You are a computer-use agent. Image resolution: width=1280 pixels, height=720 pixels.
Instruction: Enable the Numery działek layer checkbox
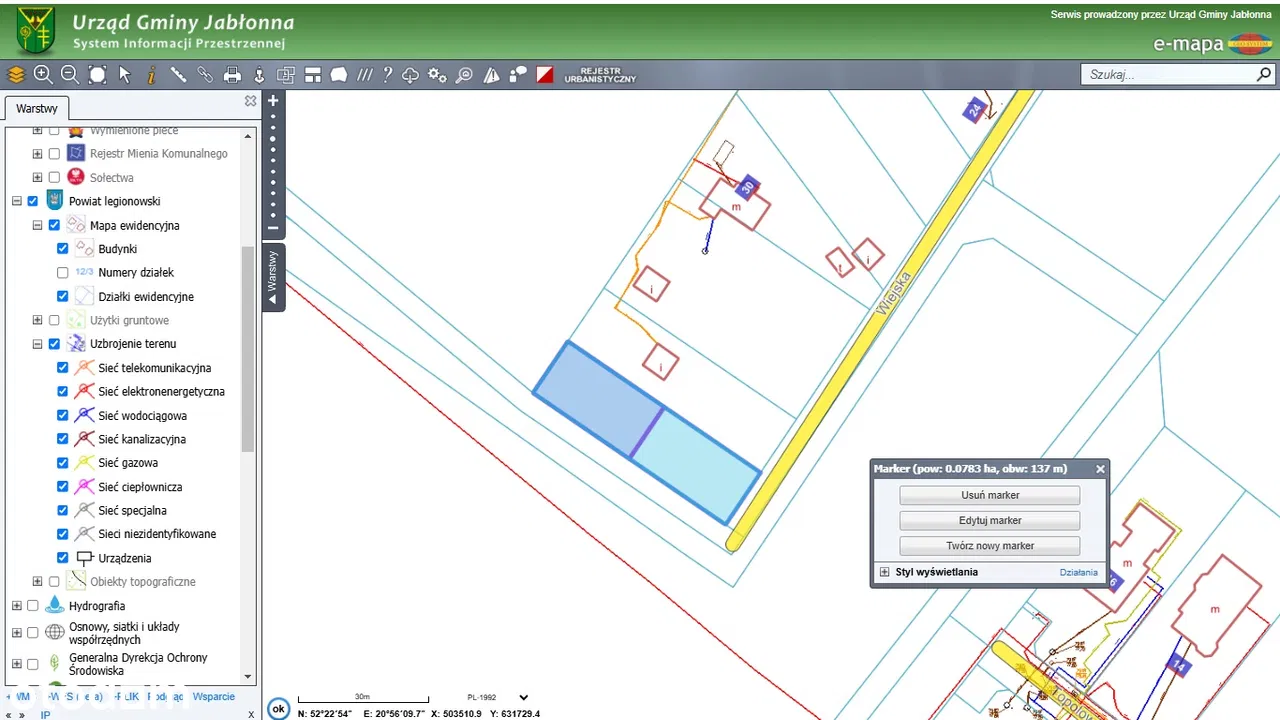pyautogui.click(x=63, y=273)
